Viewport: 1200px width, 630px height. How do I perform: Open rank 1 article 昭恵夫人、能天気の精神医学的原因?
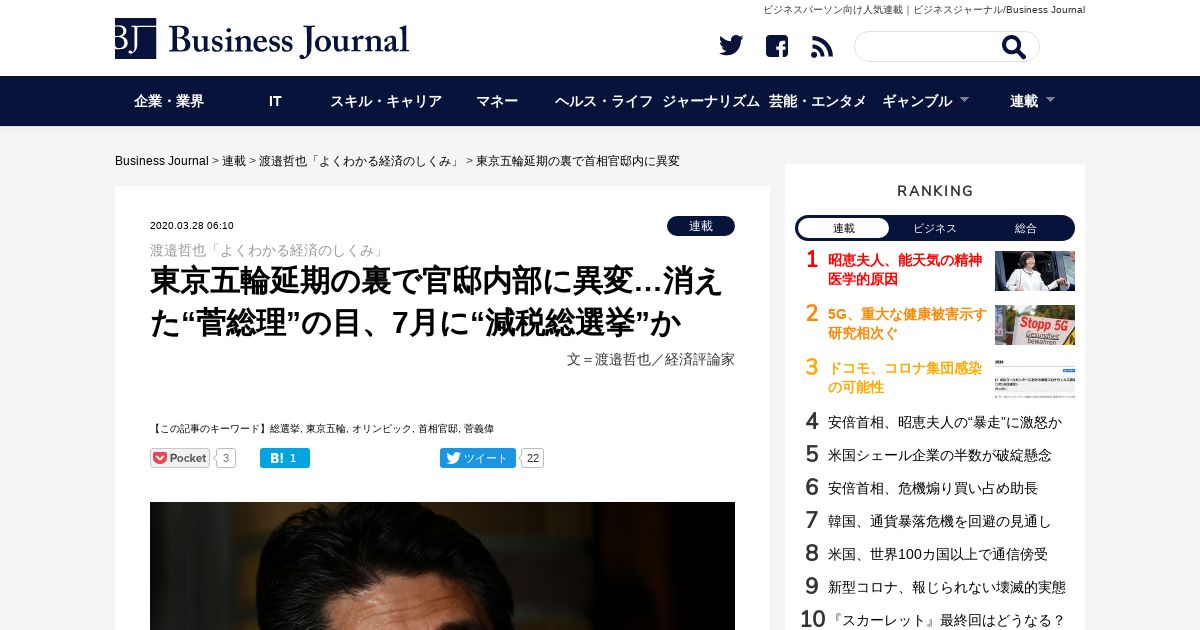(905, 269)
